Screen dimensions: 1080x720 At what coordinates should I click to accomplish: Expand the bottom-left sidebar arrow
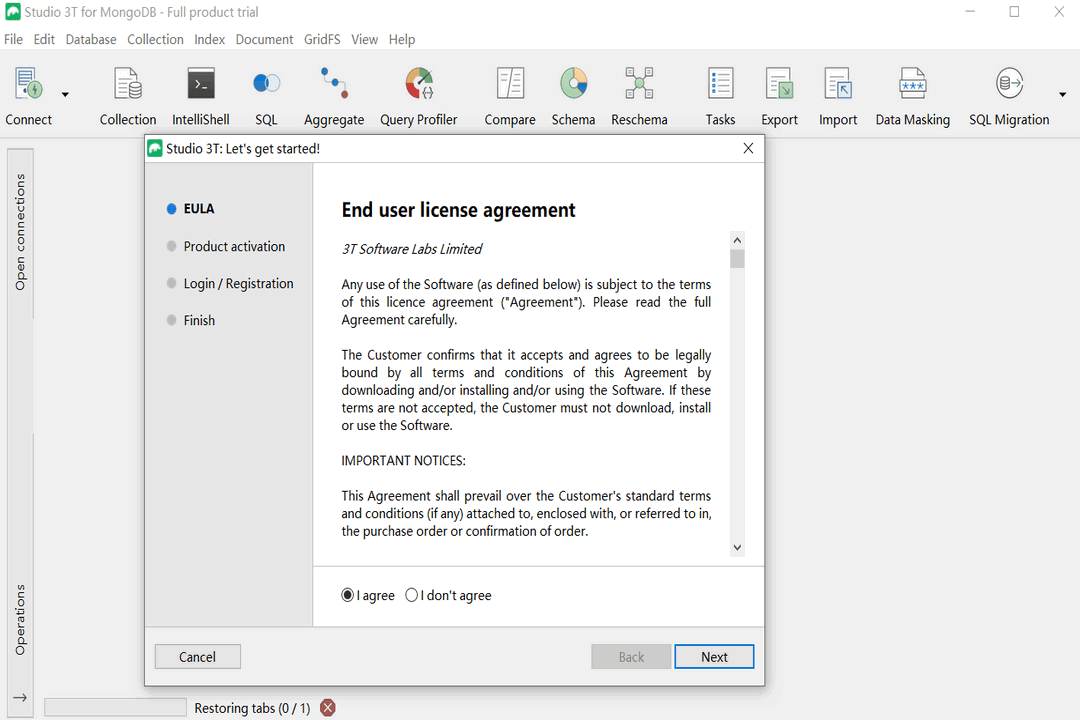[19, 698]
